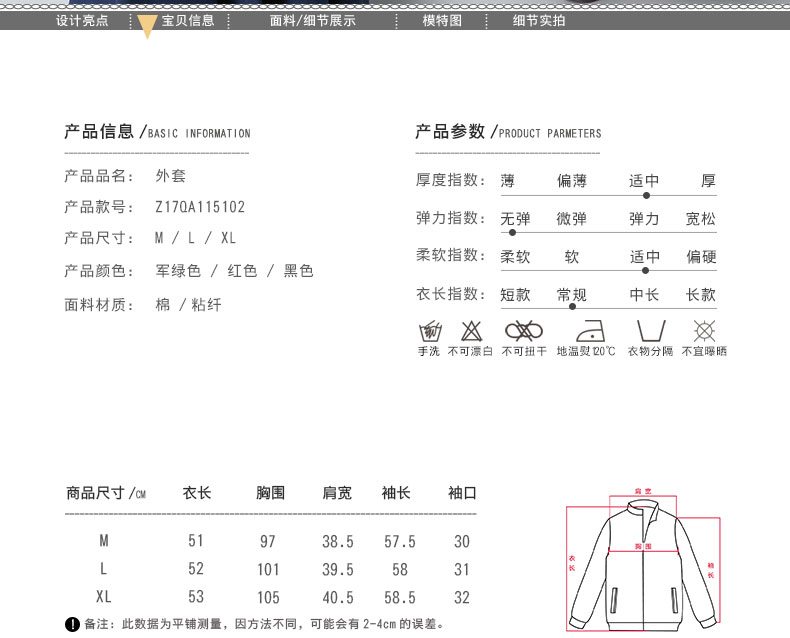Click the softness index slider dot
The image size is (790, 638).
(x=646, y=270)
